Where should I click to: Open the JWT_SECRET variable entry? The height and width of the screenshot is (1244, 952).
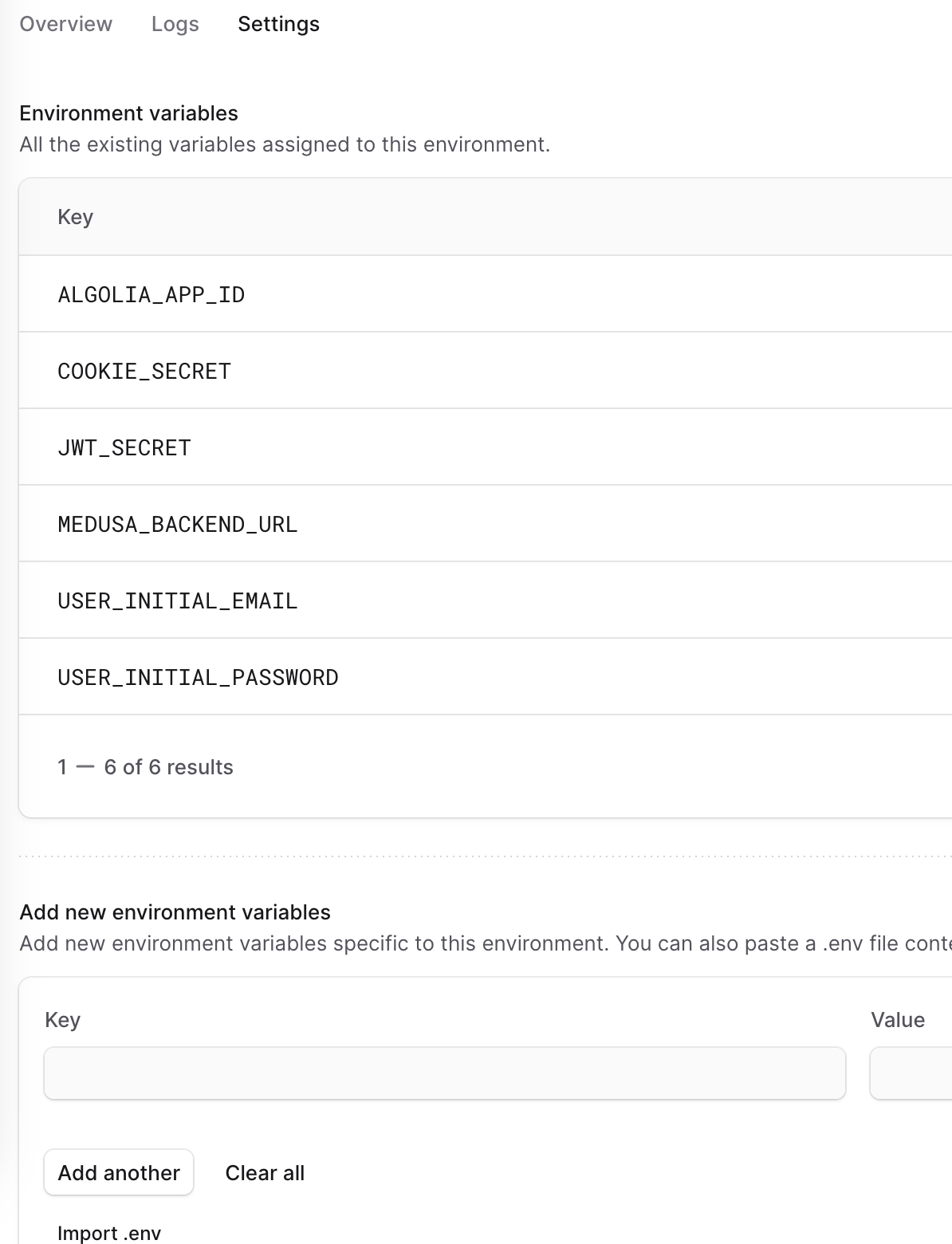[x=124, y=447]
